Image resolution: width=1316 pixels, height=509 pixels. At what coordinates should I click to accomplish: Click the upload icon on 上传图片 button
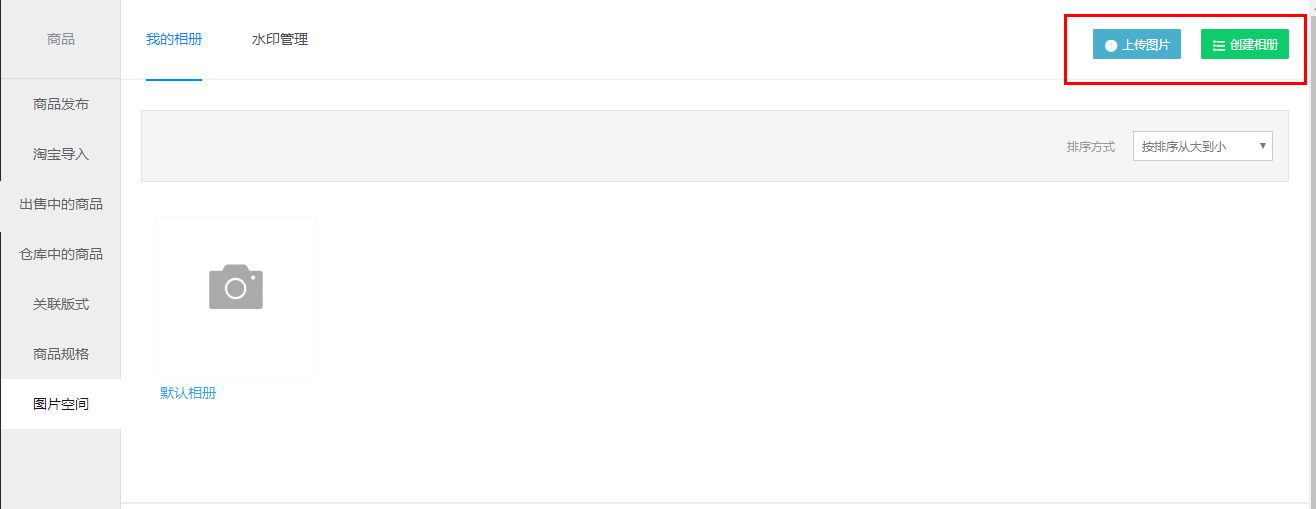click(1111, 46)
